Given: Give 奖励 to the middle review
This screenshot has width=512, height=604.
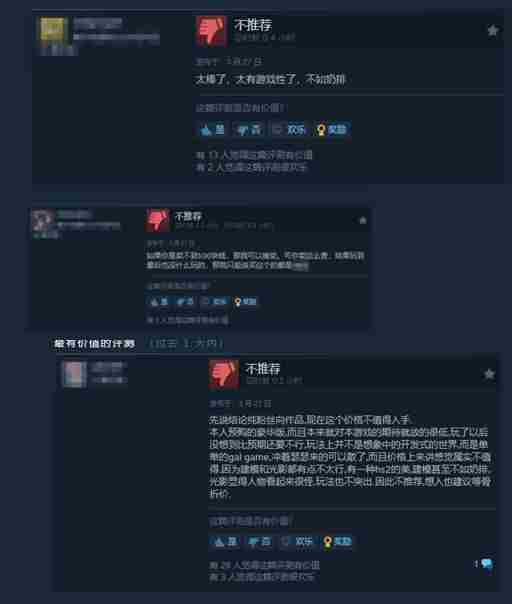Looking at the screenshot, I should coord(245,302).
